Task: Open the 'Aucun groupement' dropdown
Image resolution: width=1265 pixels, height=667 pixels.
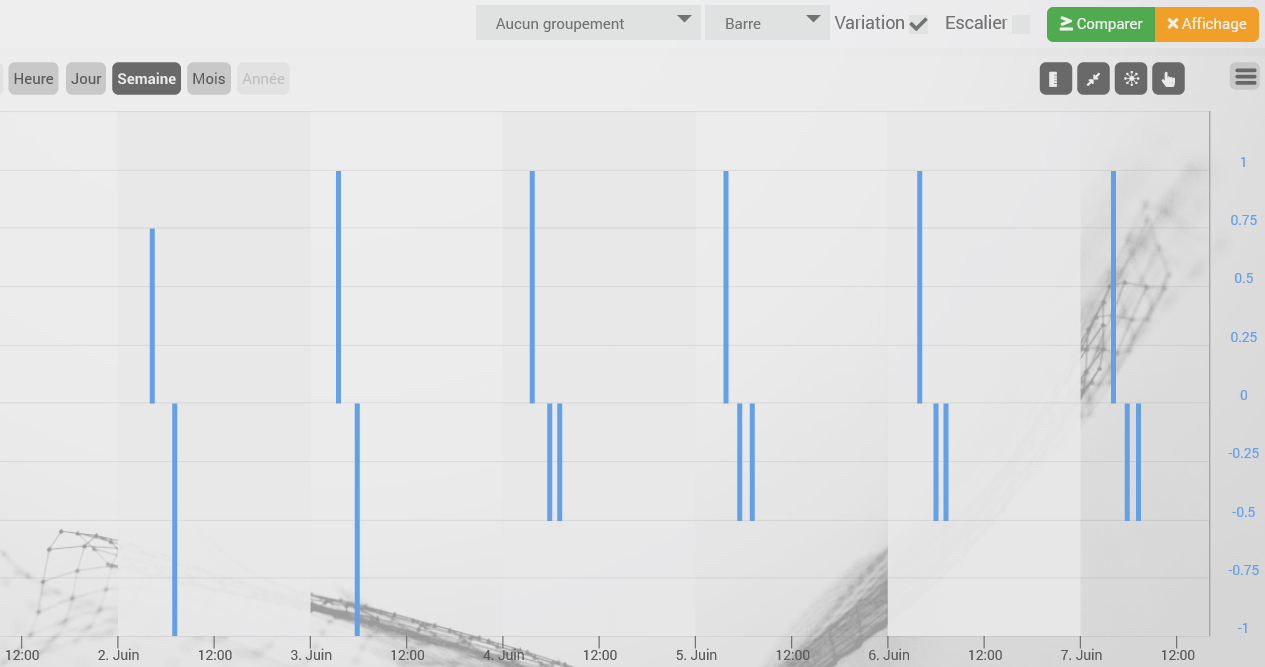Action: pyautogui.click(x=588, y=23)
